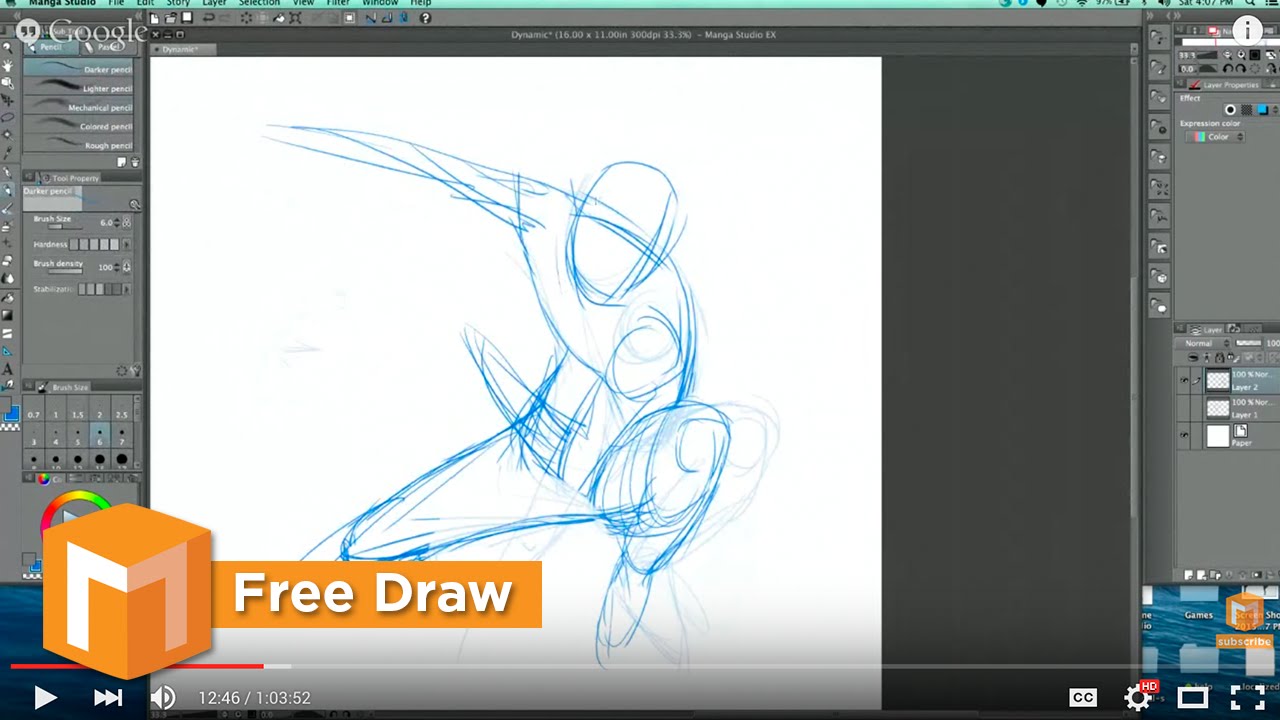Click the subscribe watermark
1280x720 pixels.
(1245, 620)
